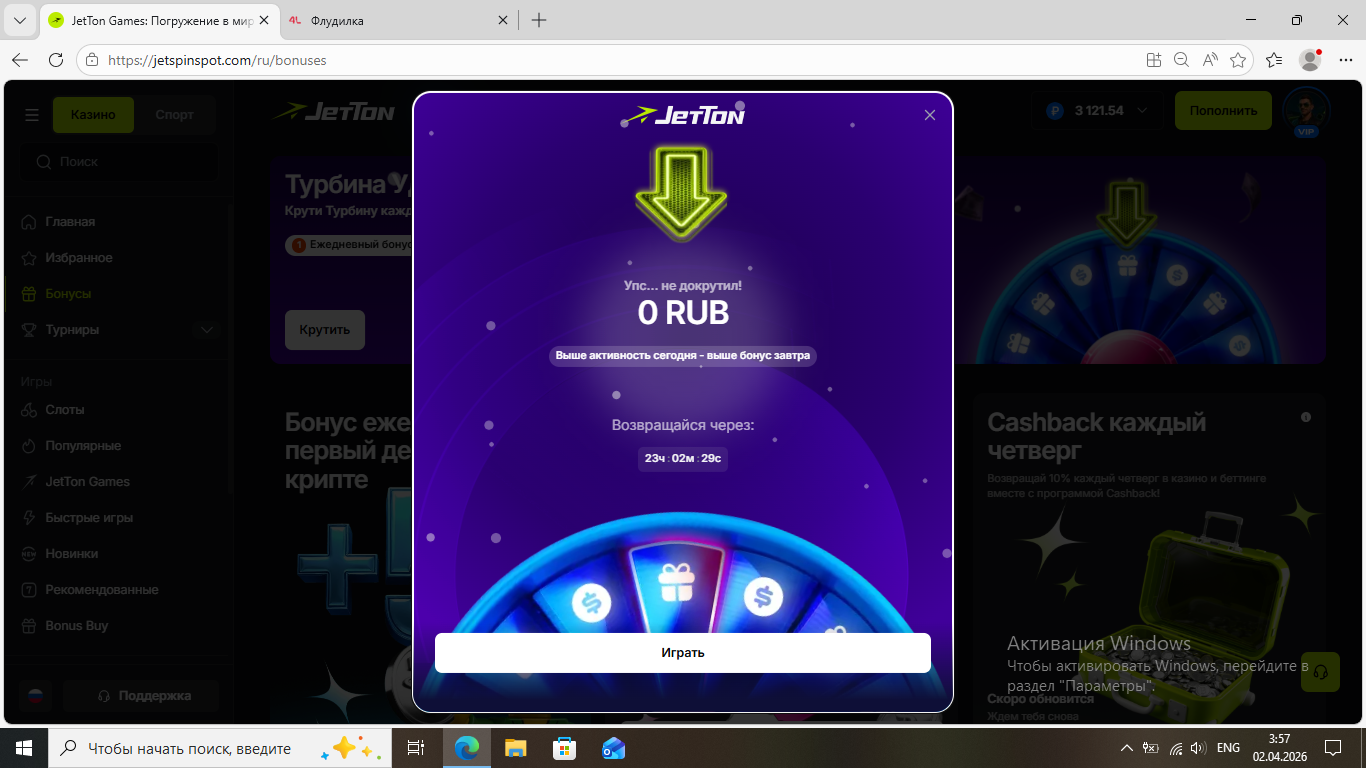Click the Поиск search field
Viewport: 1366px width, 768px height.
[x=120, y=162]
